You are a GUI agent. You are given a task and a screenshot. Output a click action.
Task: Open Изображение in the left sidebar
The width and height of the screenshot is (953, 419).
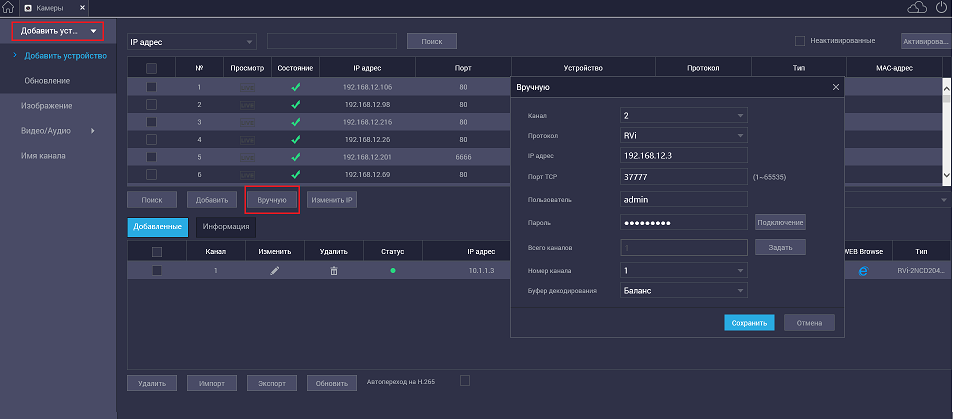pyautogui.click(x=47, y=105)
